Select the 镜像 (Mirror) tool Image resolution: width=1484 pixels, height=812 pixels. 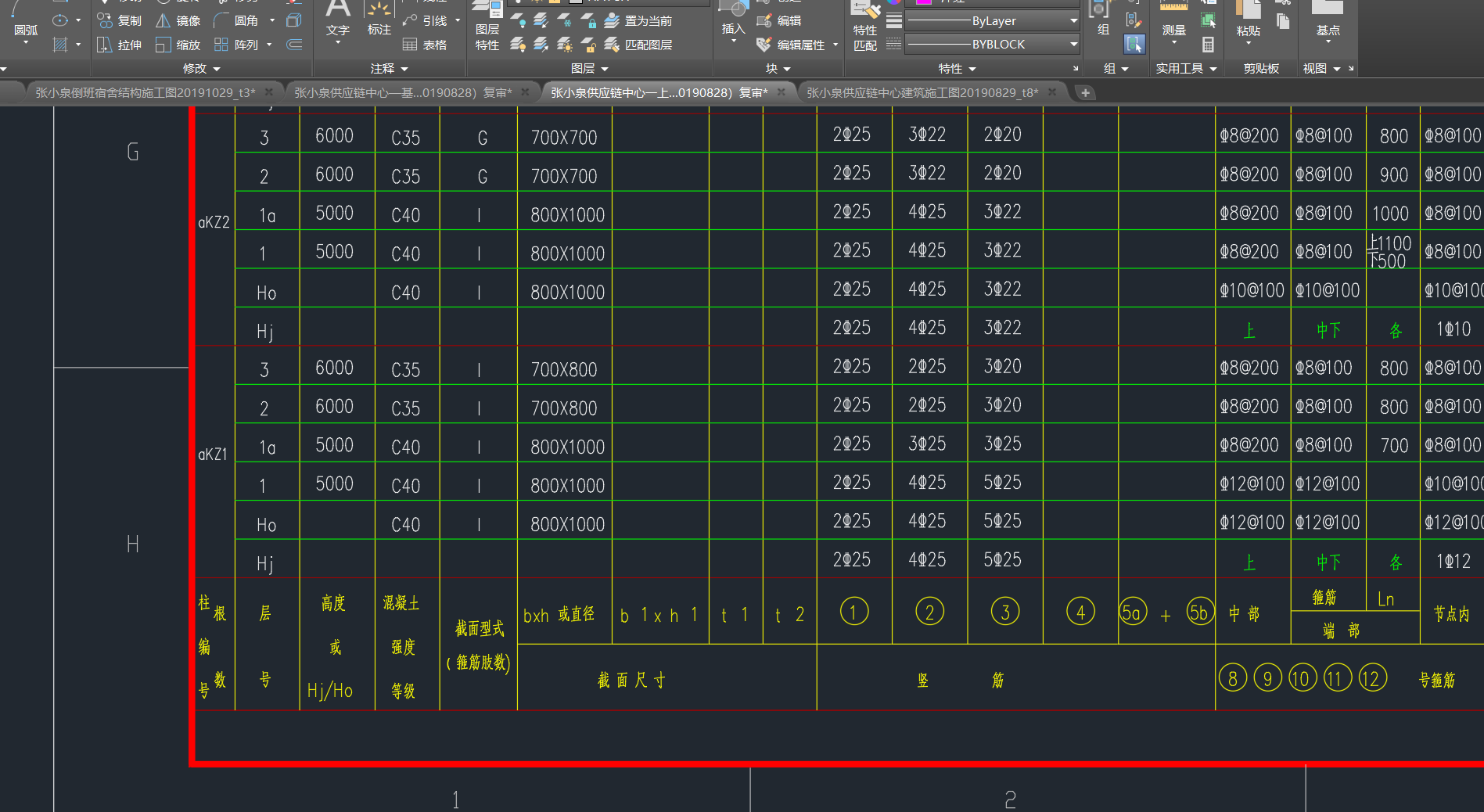(x=178, y=21)
